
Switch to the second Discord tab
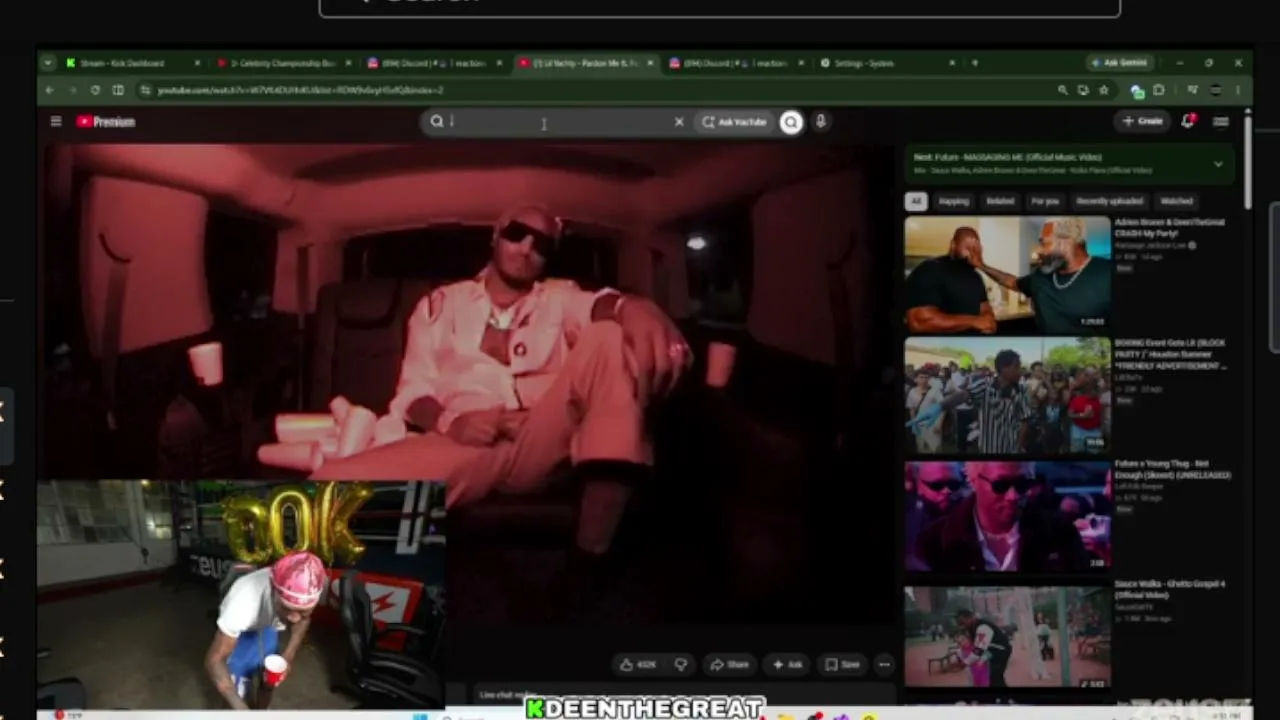tap(736, 63)
